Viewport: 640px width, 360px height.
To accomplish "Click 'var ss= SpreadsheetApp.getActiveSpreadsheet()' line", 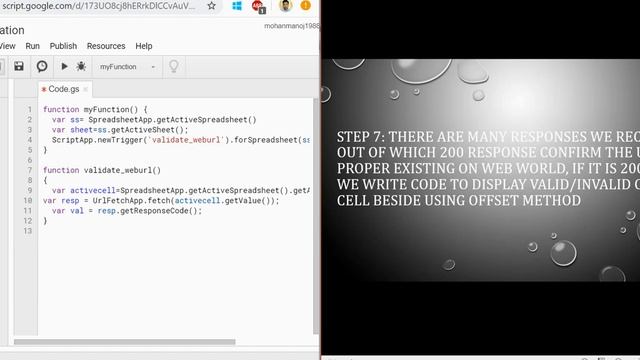I will (x=154, y=120).
